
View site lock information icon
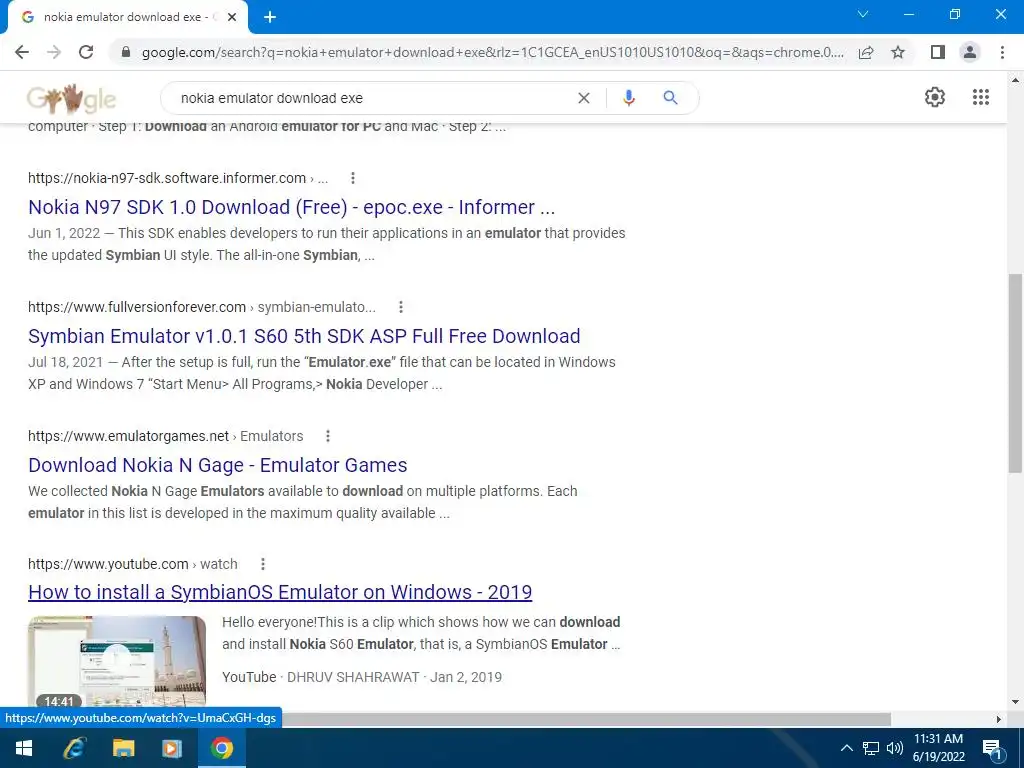(x=126, y=52)
